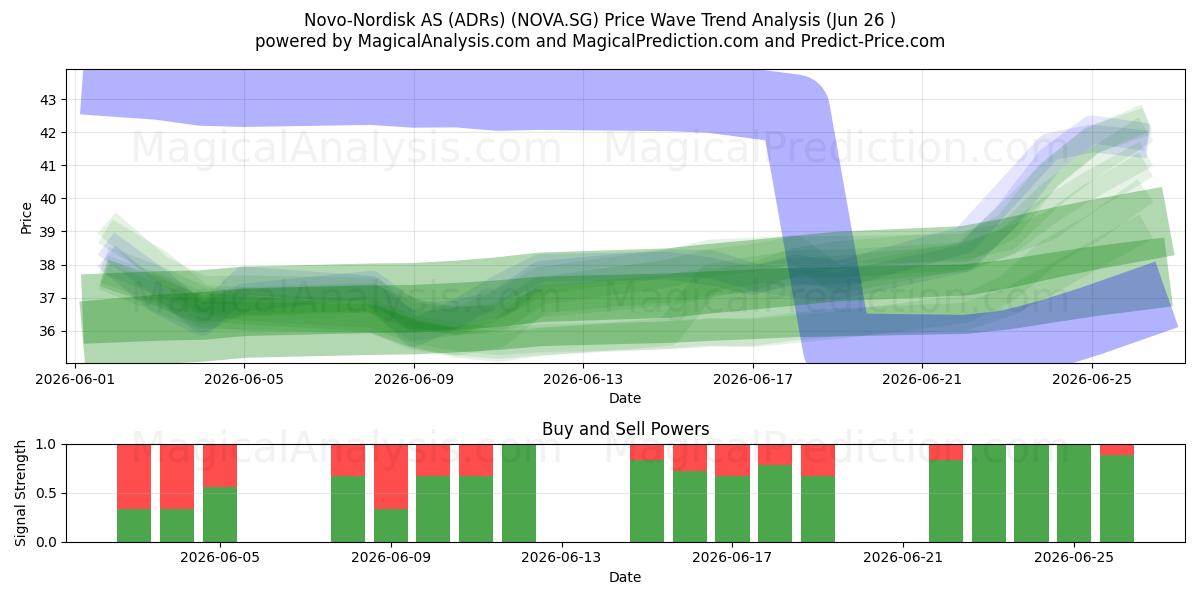This screenshot has width=1200, height=600.
Task: Click the 2026-06-25 date tick of the price chart
Action: [x=1090, y=379]
